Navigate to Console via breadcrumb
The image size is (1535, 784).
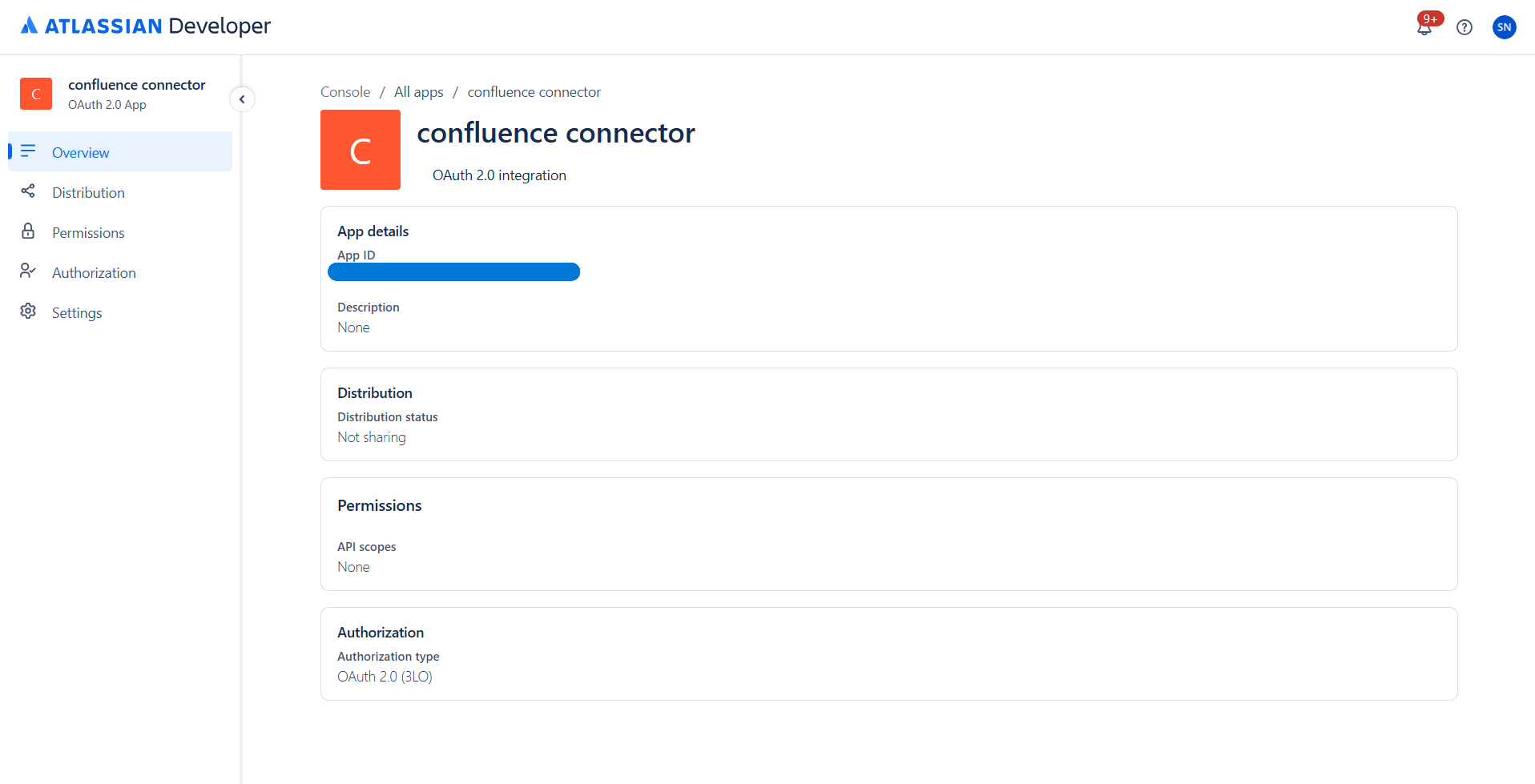(344, 91)
